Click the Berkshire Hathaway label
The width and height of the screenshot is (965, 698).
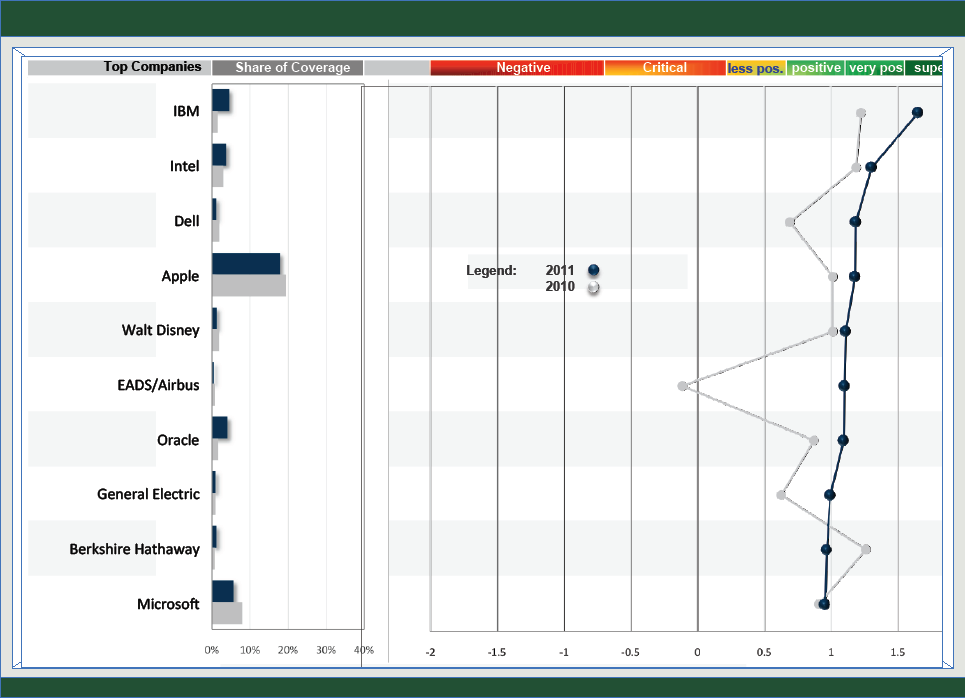point(134,549)
